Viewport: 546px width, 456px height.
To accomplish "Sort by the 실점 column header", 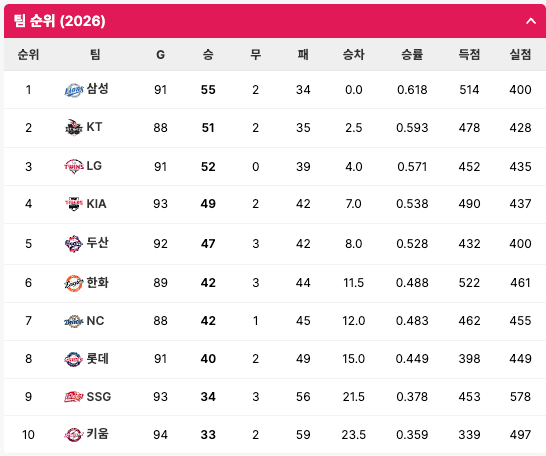I will [520, 55].
